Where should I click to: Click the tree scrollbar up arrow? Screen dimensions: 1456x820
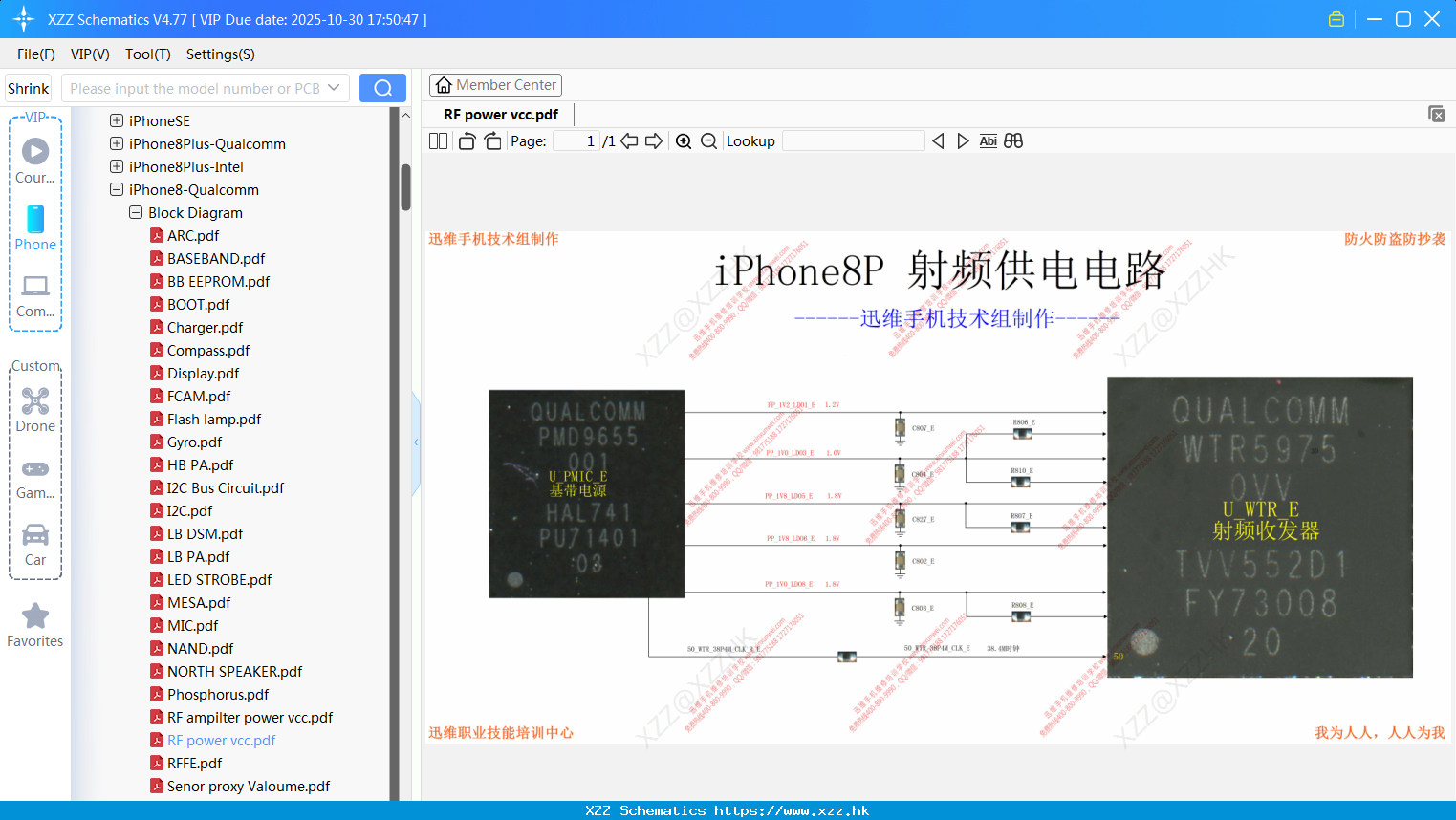(405, 116)
